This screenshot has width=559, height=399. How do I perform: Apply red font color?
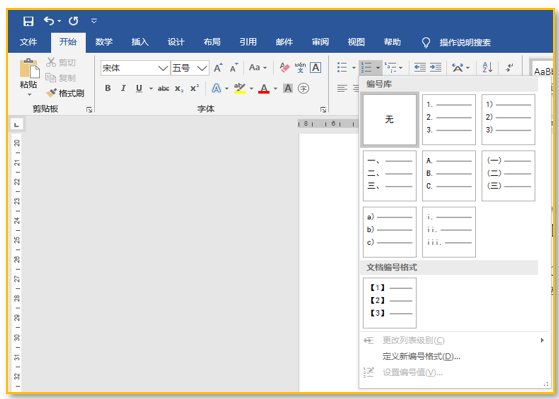pyautogui.click(x=264, y=88)
